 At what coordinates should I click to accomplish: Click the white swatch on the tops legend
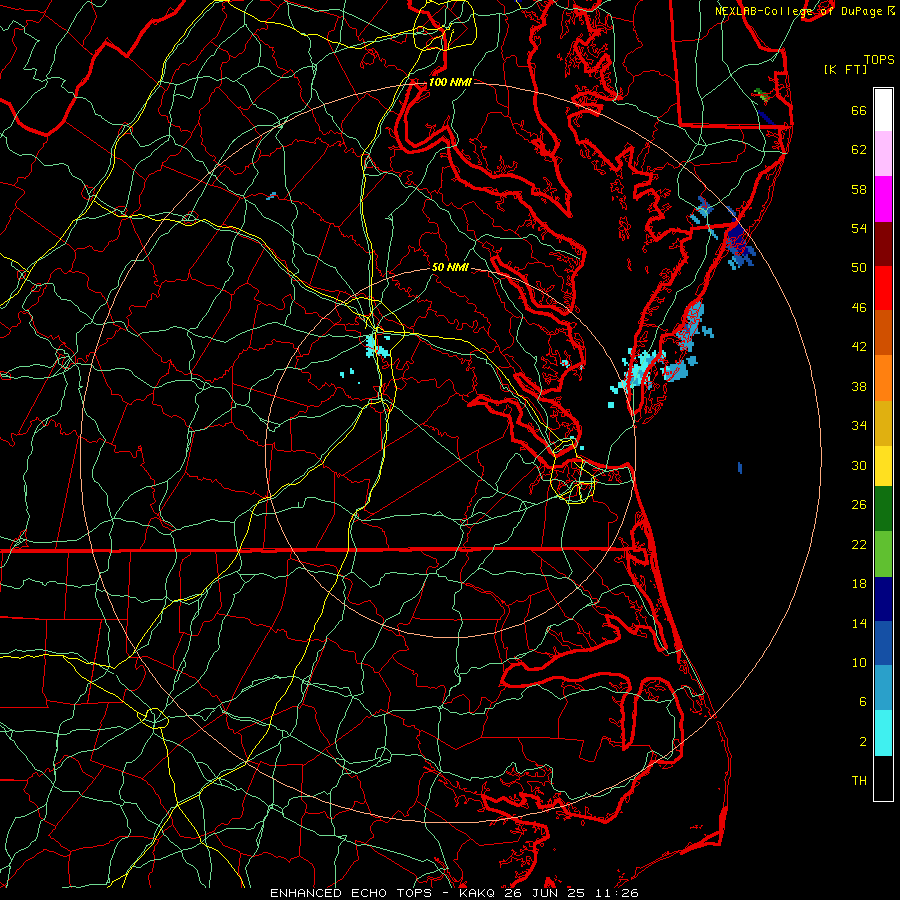883,110
